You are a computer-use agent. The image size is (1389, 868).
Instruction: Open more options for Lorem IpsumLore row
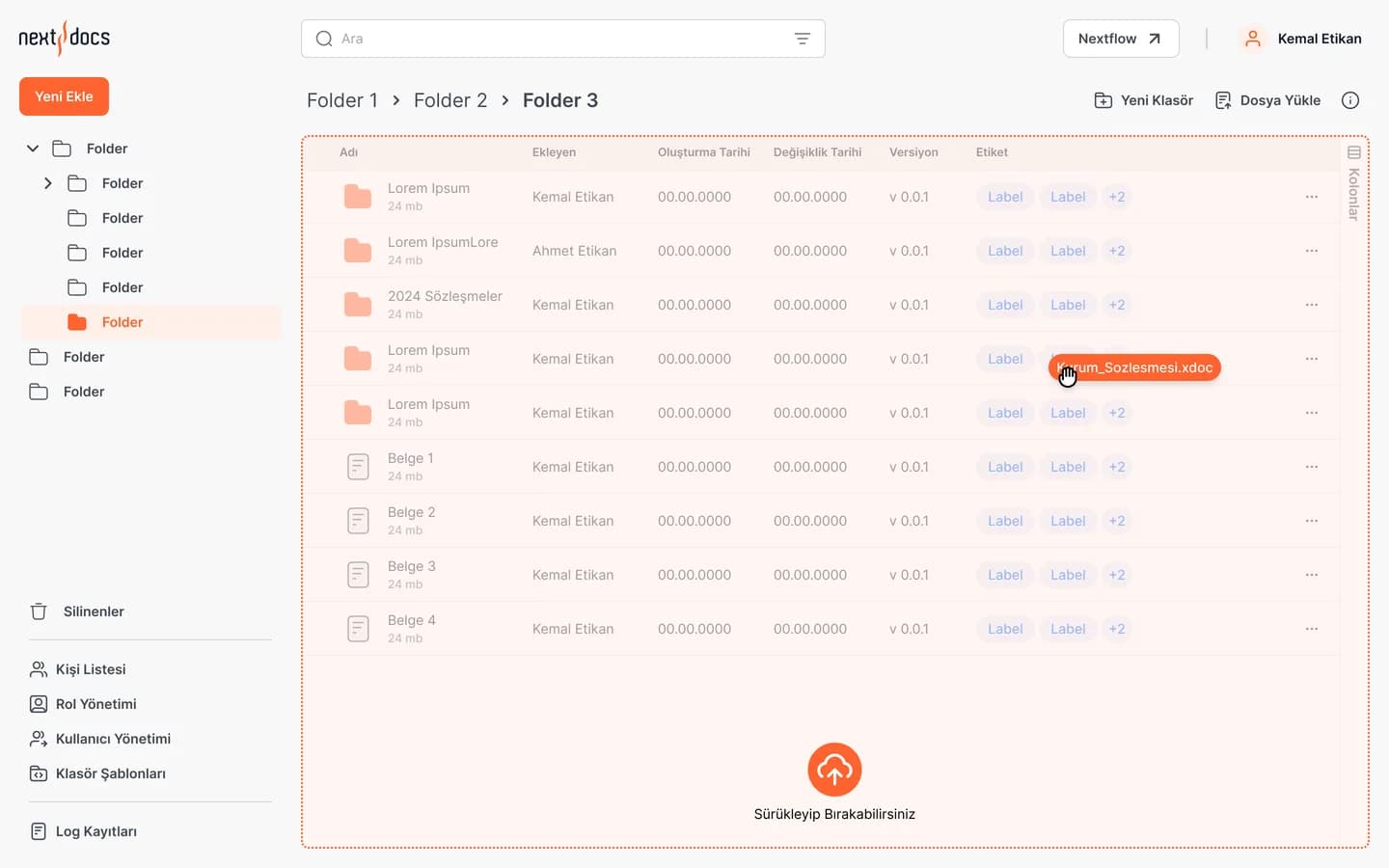tap(1312, 251)
